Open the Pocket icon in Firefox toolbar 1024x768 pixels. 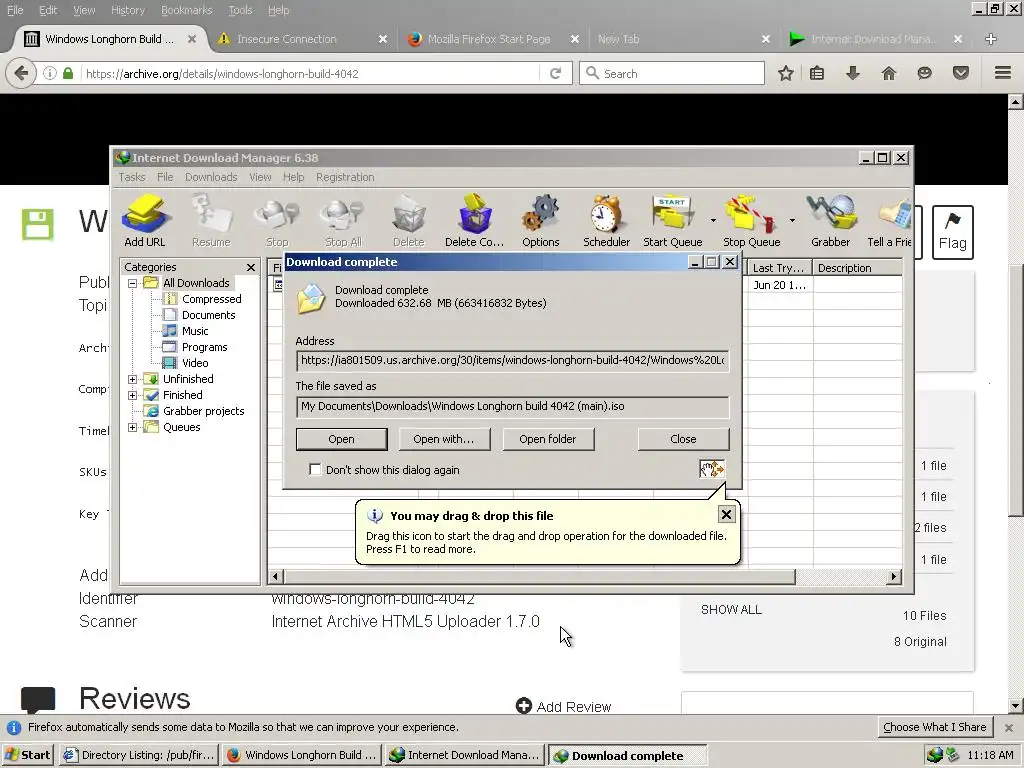[x=961, y=73]
